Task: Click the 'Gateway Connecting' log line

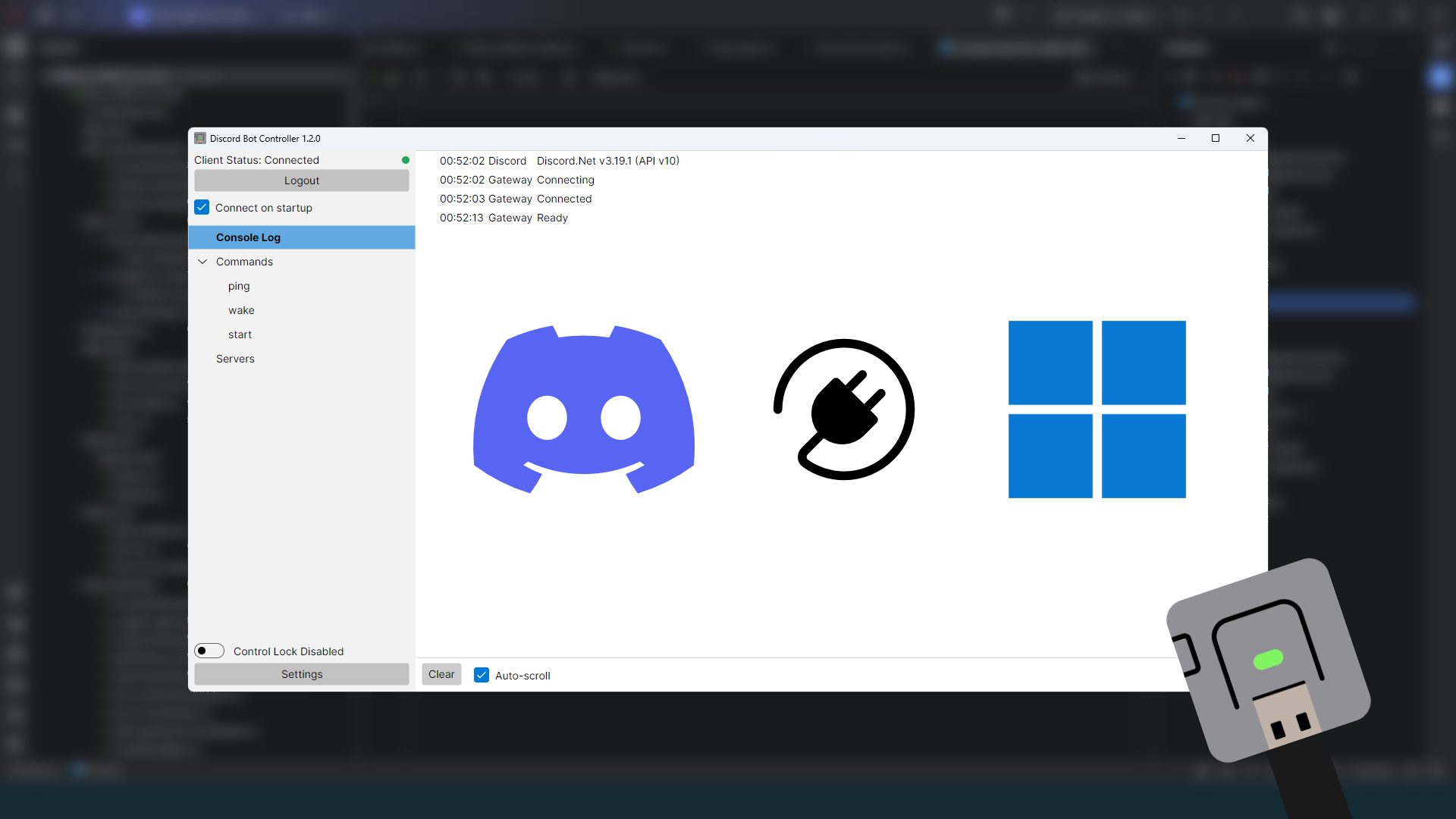Action: coord(517,180)
